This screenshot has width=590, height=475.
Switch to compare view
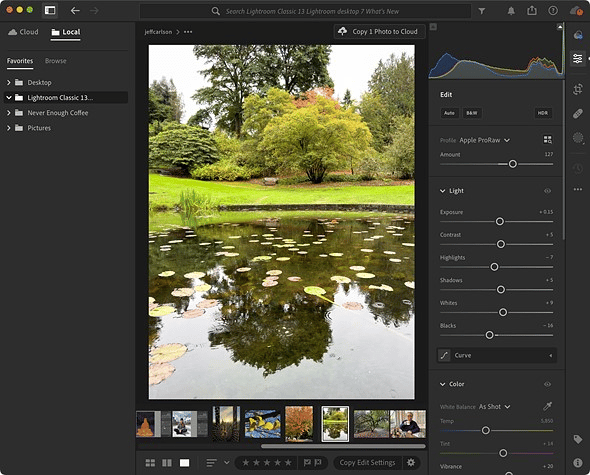click(x=167, y=463)
